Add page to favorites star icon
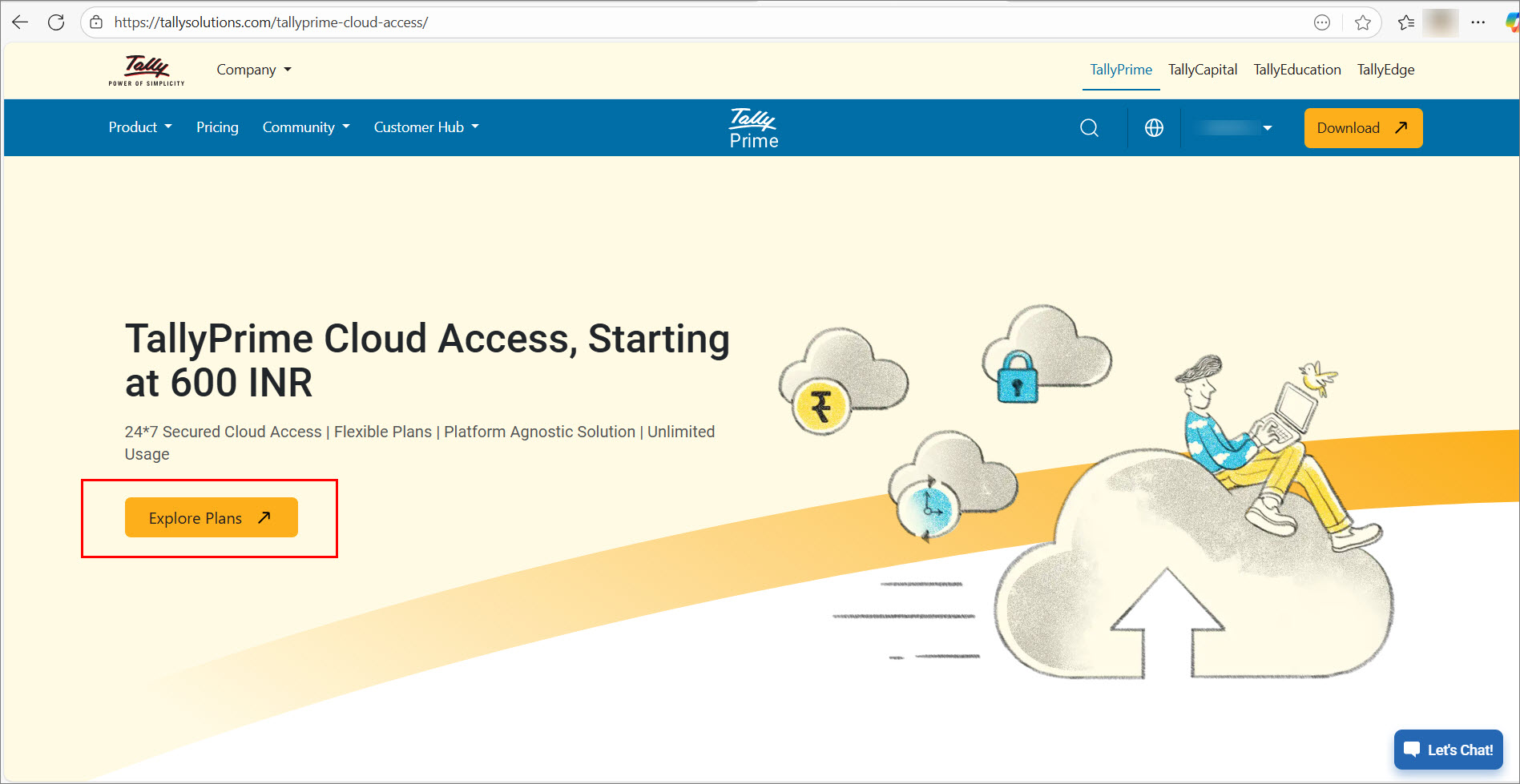This screenshot has width=1520, height=784. pos(1362,22)
